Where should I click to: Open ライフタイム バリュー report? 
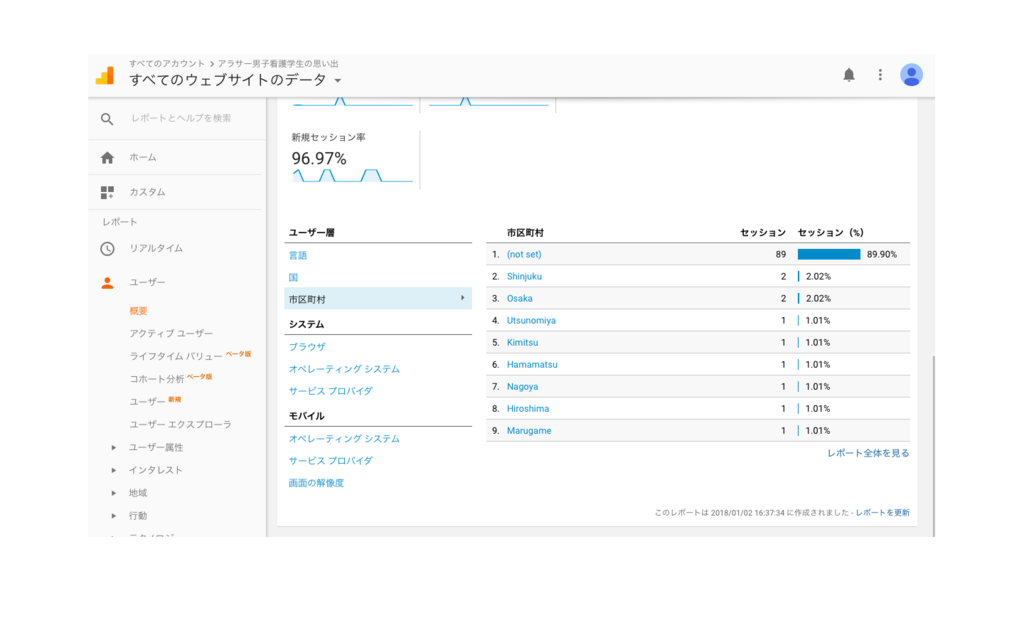pyautogui.click(x=176, y=356)
